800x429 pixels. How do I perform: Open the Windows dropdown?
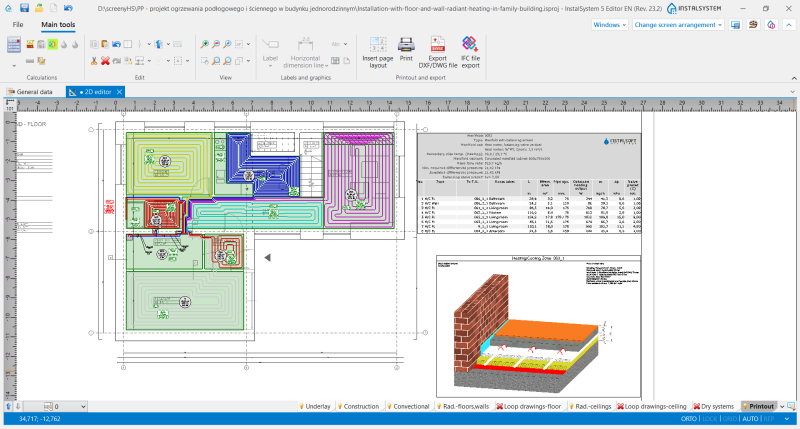pos(610,24)
